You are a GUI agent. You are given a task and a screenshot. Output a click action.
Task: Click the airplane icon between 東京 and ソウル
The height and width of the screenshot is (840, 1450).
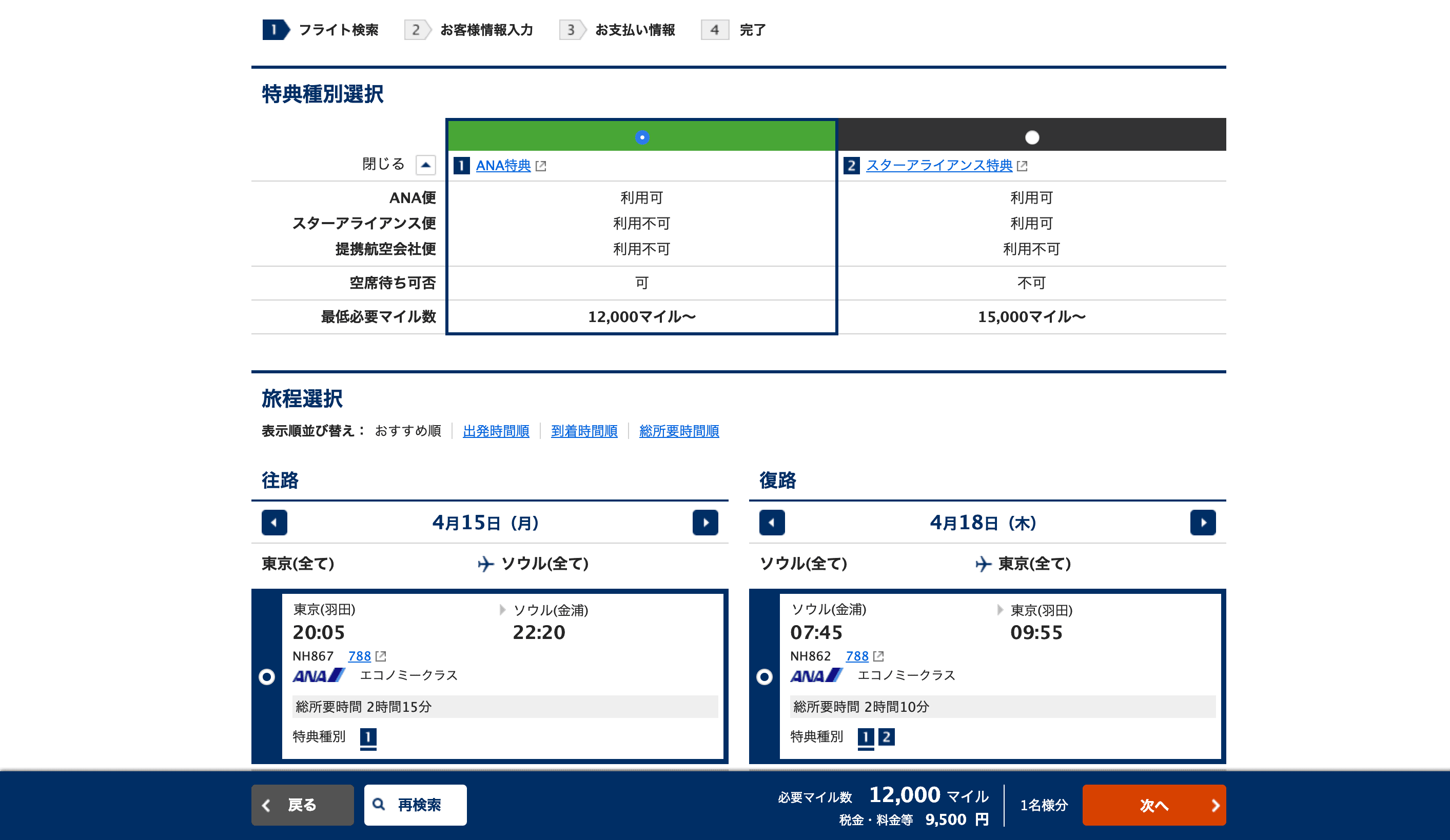click(486, 564)
